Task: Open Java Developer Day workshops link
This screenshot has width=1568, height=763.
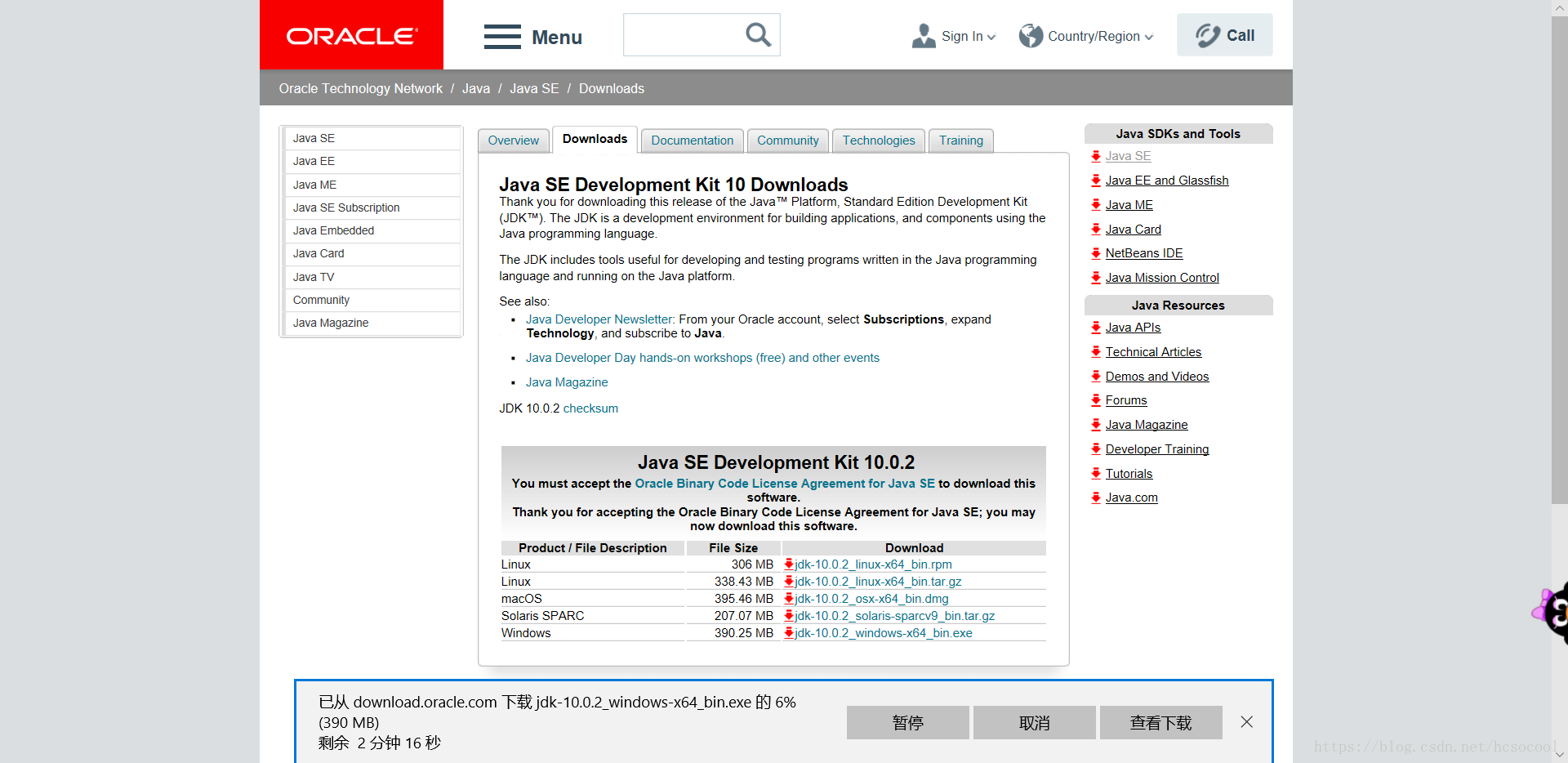Action: click(x=702, y=358)
